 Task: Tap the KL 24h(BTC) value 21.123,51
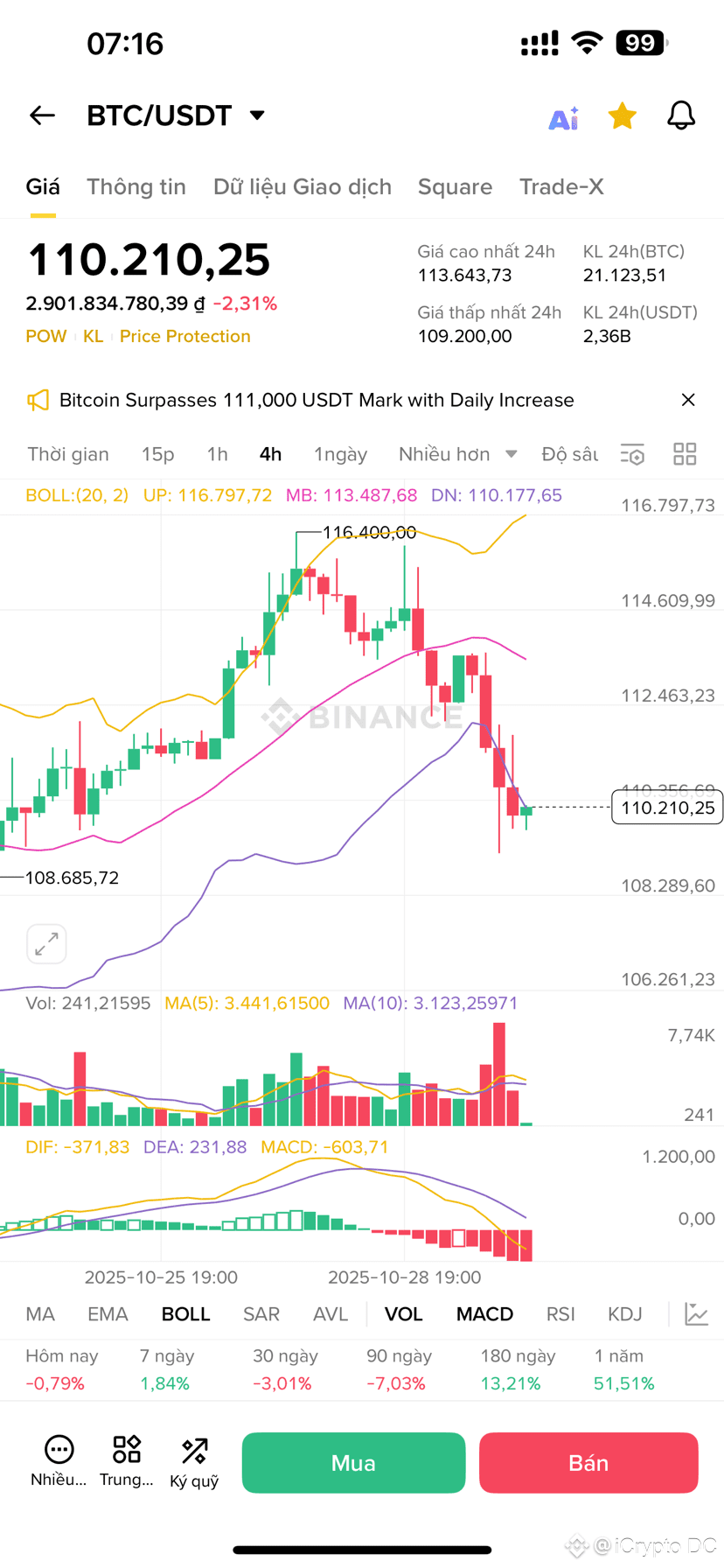click(624, 276)
